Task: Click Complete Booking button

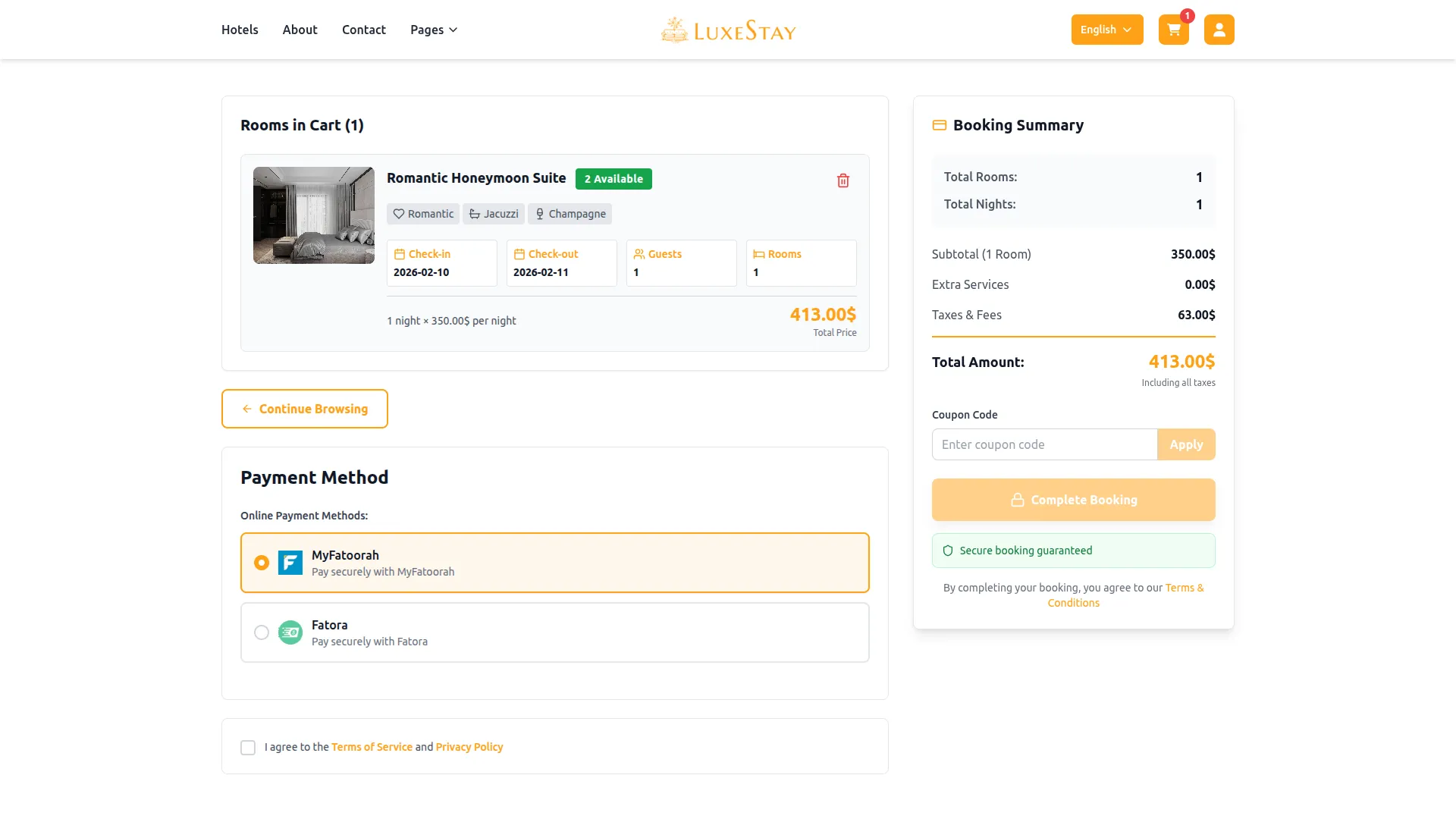Action: click(x=1073, y=500)
